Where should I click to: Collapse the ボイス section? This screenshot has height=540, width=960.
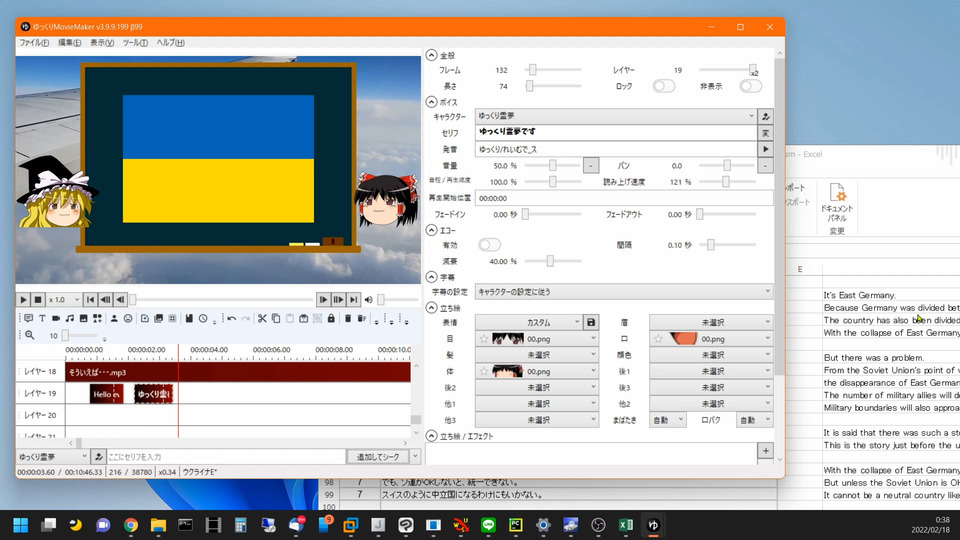coord(432,102)
